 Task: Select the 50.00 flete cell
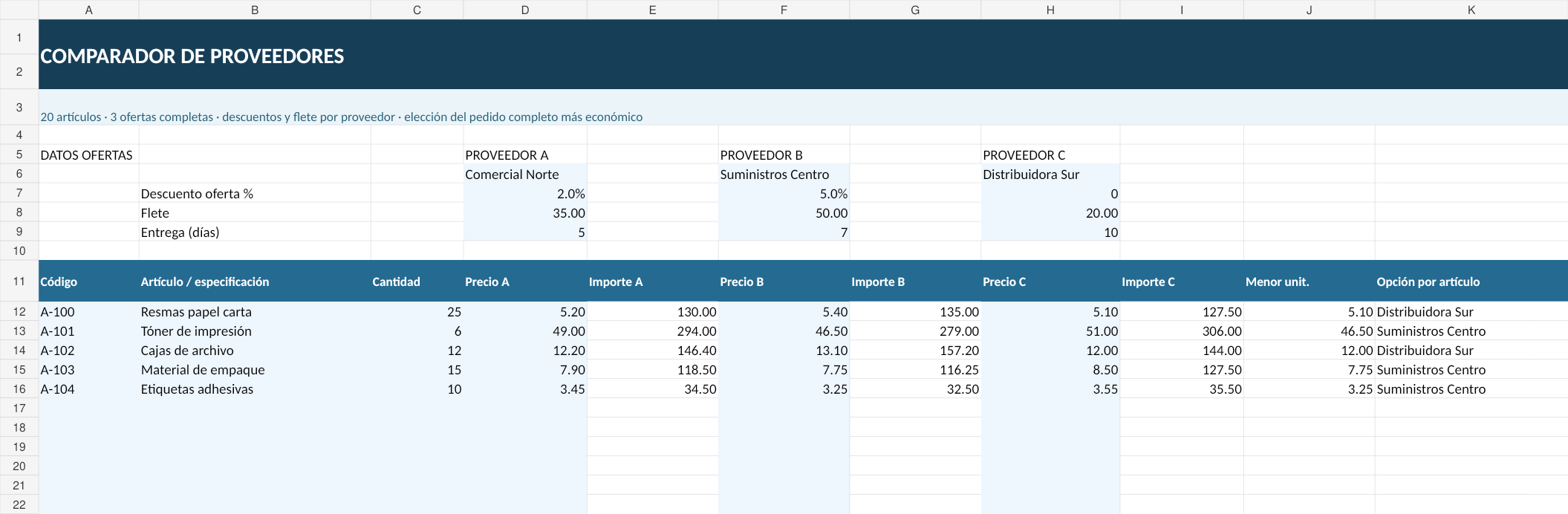click(x=784, y=212)
